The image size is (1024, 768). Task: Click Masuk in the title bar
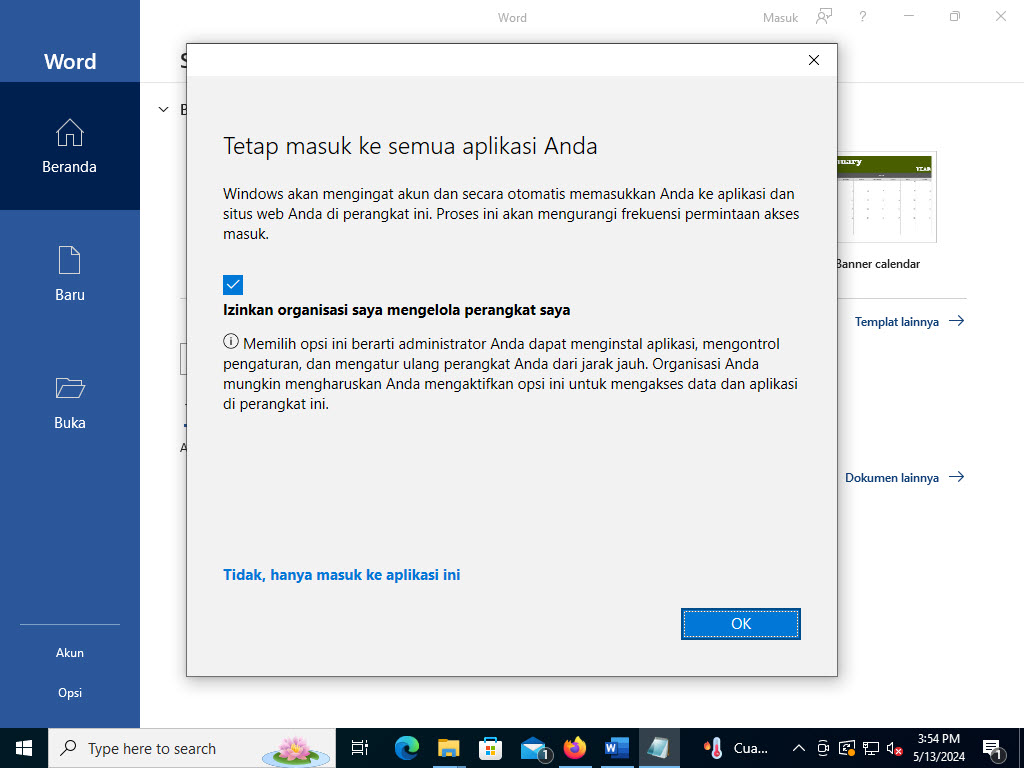779,17
